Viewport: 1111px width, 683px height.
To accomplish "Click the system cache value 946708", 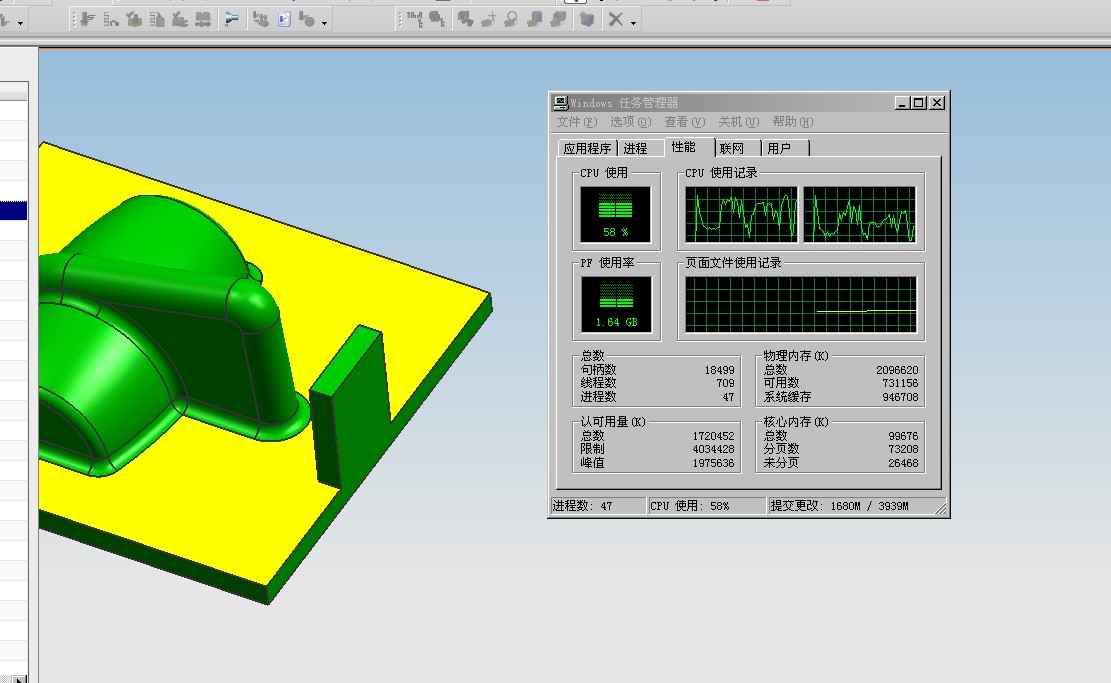I will 900,397.
